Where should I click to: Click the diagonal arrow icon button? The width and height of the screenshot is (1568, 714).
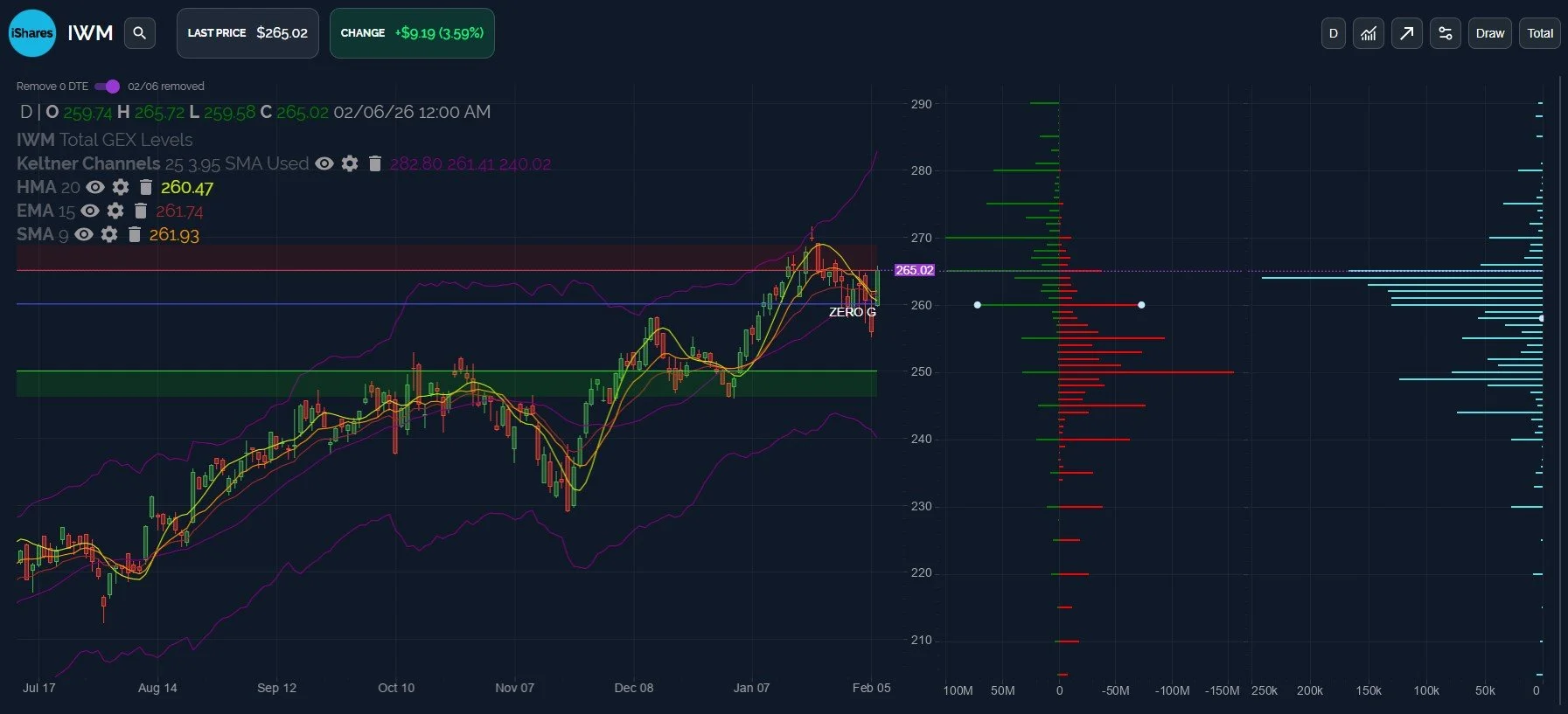pyautogui.click(x=1406, y=33)
